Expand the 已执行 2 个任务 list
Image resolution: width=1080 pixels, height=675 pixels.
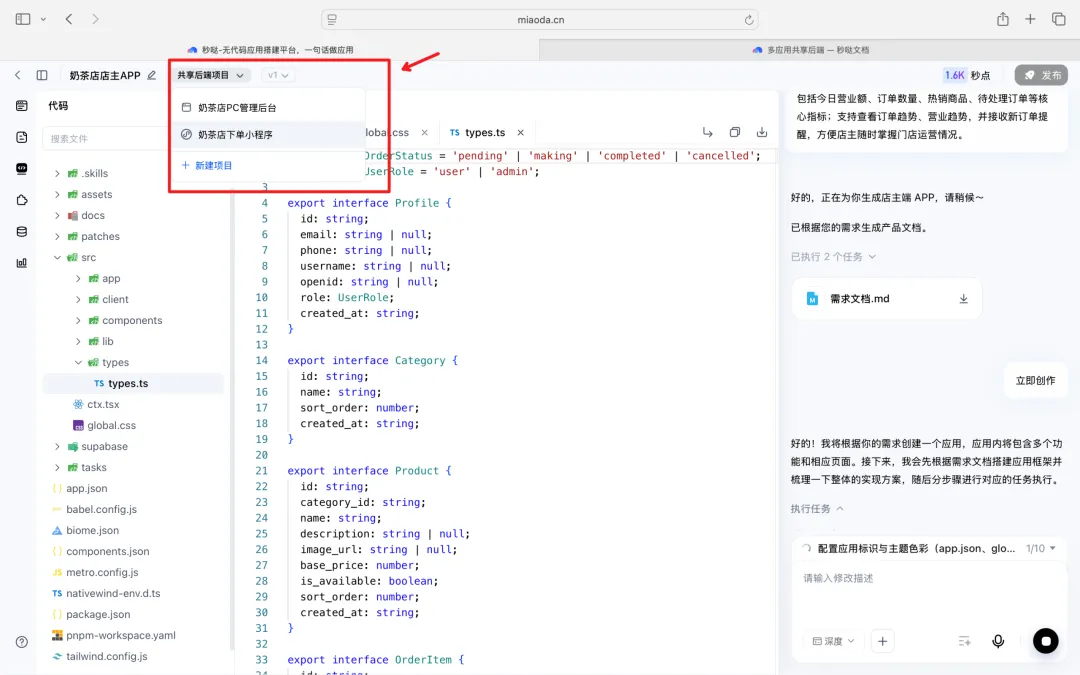[833, 257]
